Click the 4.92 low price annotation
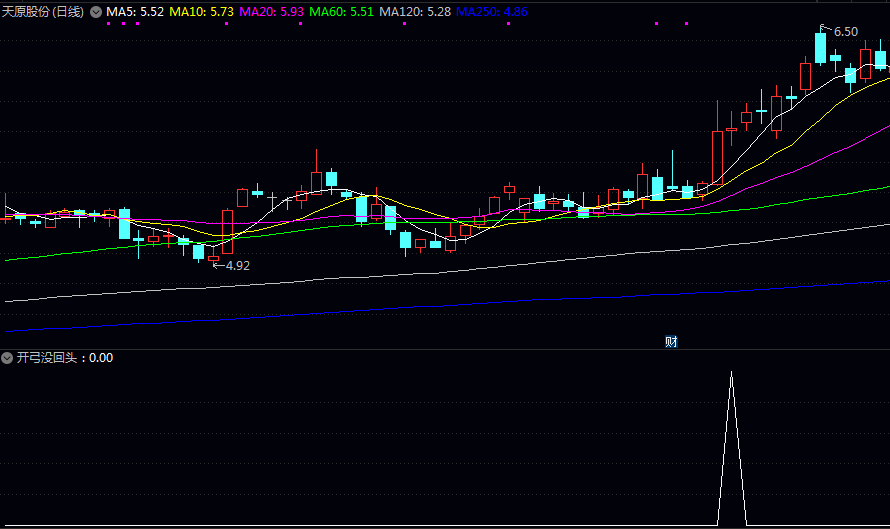Screen dimensions: 890x529 point(237,266)
